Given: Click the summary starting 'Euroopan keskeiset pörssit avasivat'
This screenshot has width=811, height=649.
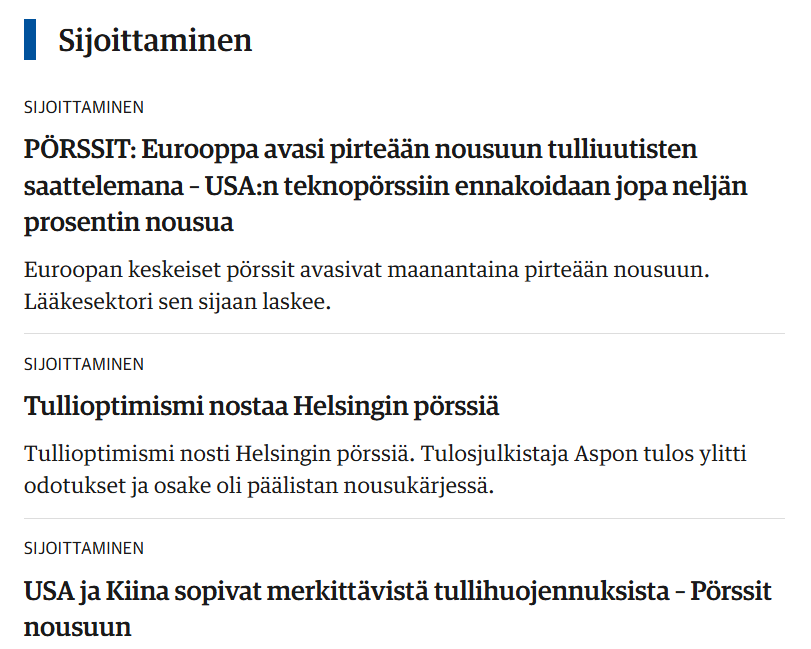Looking at the screenshot, I should [367, 285].
